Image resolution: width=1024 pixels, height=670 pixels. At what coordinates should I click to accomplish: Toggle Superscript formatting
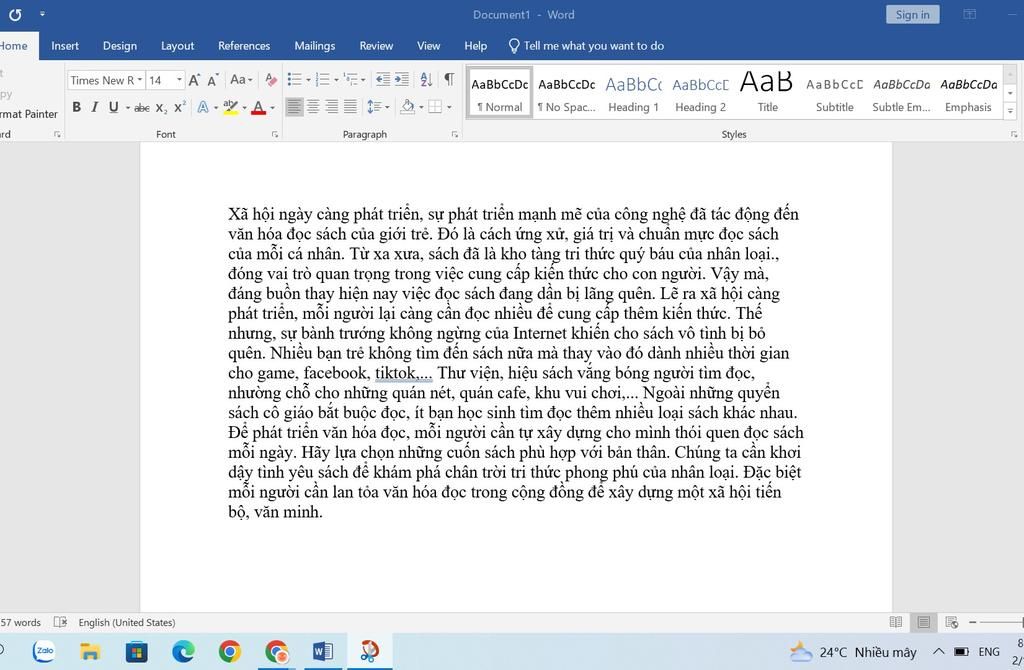click(x=180, y=107)
